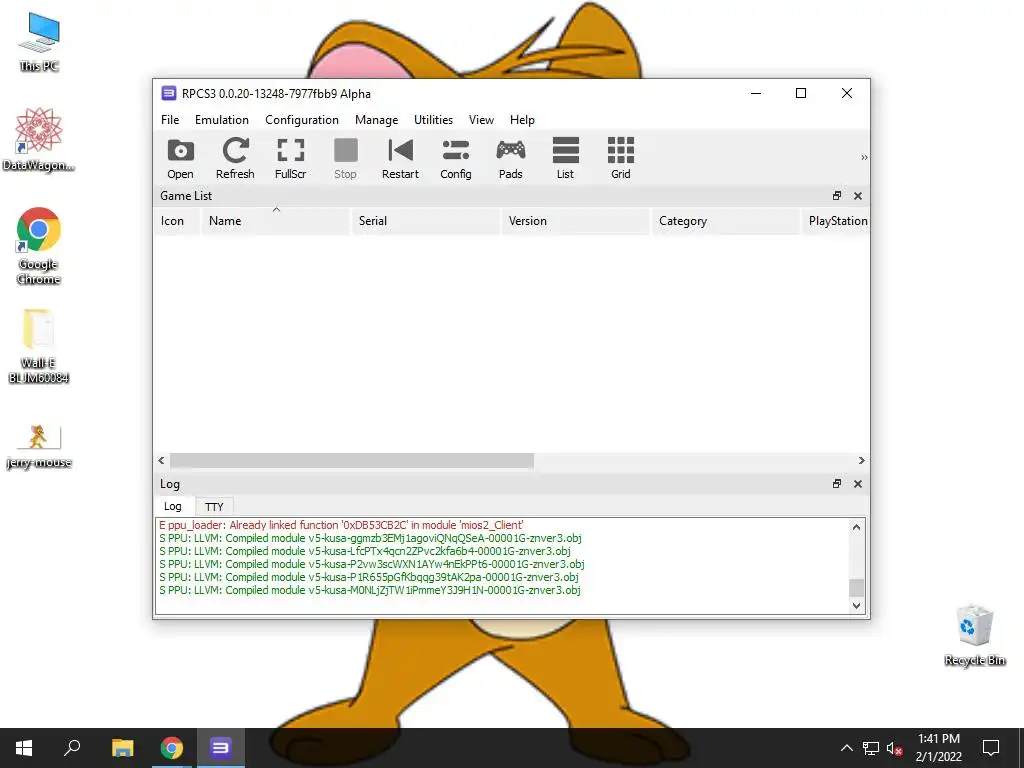
Task: Open the Manage menu
Action: [x=376, y=120]
